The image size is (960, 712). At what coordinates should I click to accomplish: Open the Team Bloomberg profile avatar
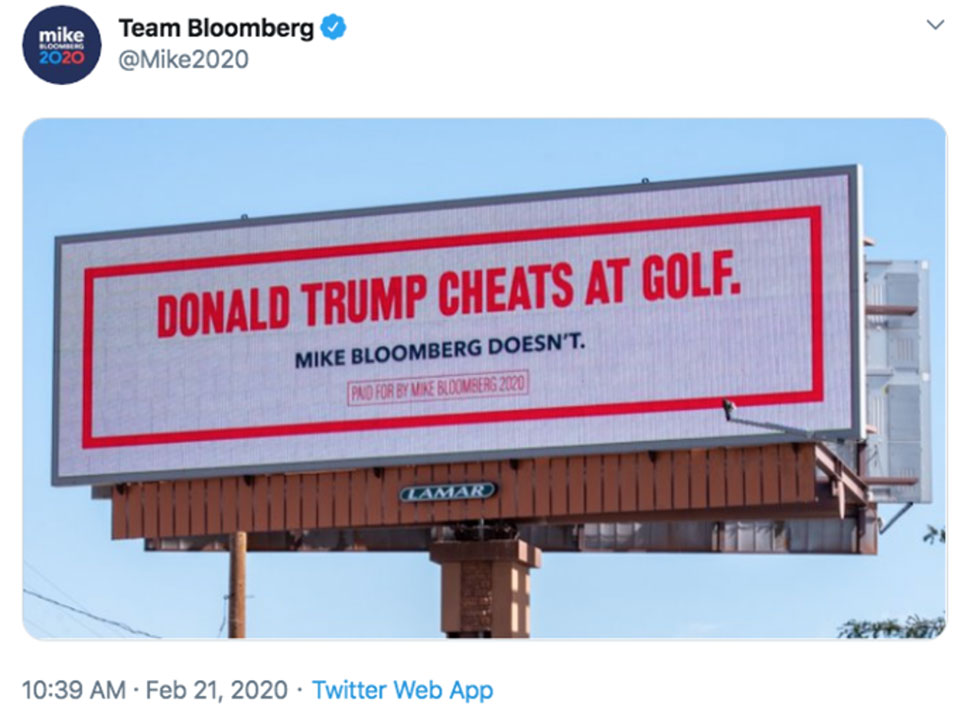click(61, 45)
